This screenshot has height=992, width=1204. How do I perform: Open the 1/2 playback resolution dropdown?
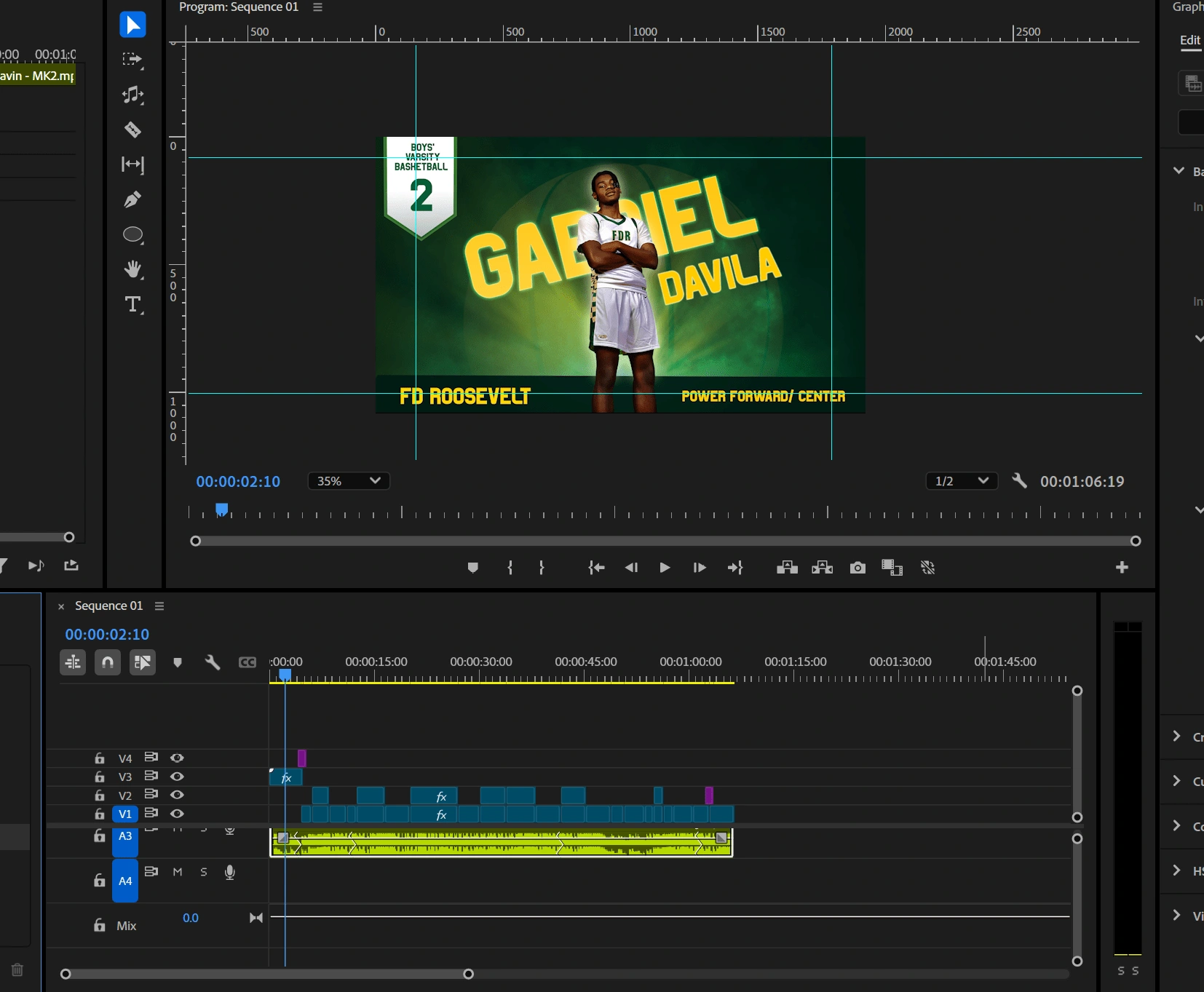[961, 480]
